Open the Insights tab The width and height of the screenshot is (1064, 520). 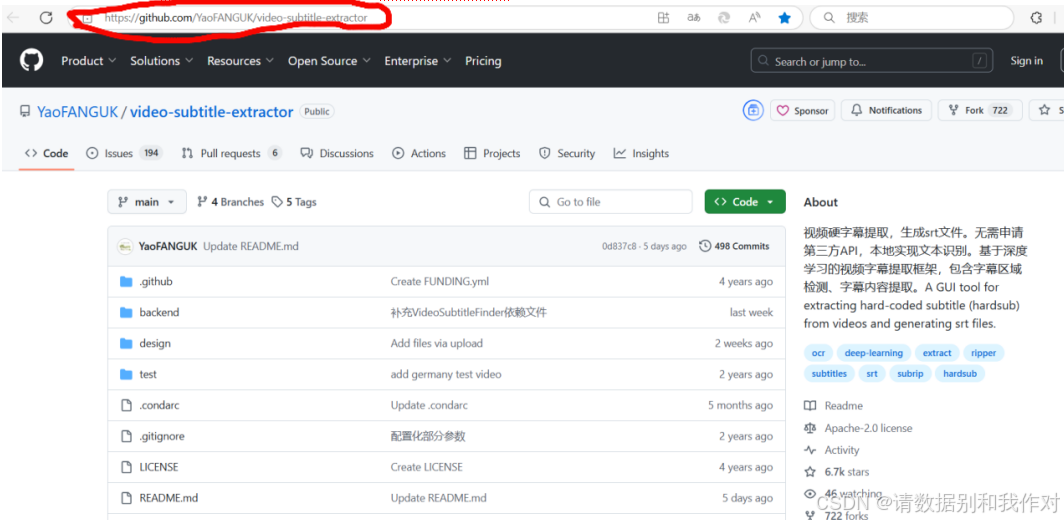pos(641,153)
